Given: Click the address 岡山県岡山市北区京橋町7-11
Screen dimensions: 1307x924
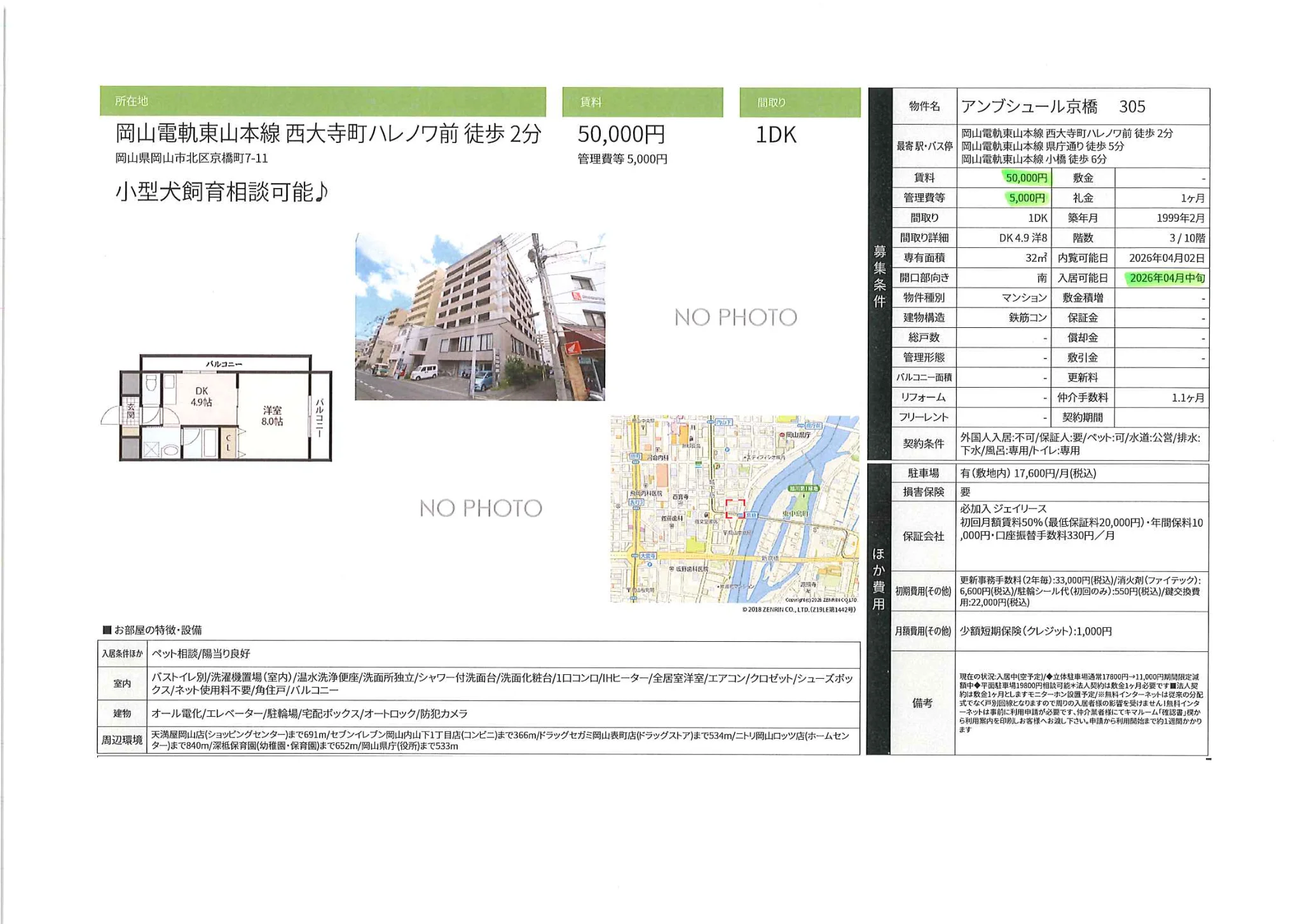Looking at the screenshot, I should coord(191,158).
